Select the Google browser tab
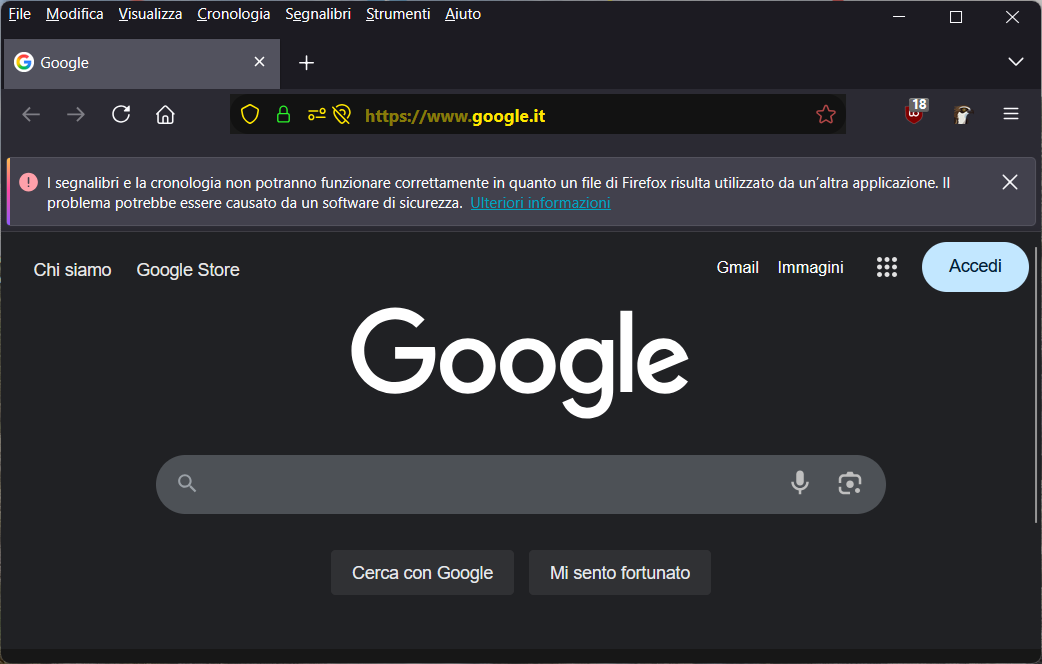 point(142,63)
